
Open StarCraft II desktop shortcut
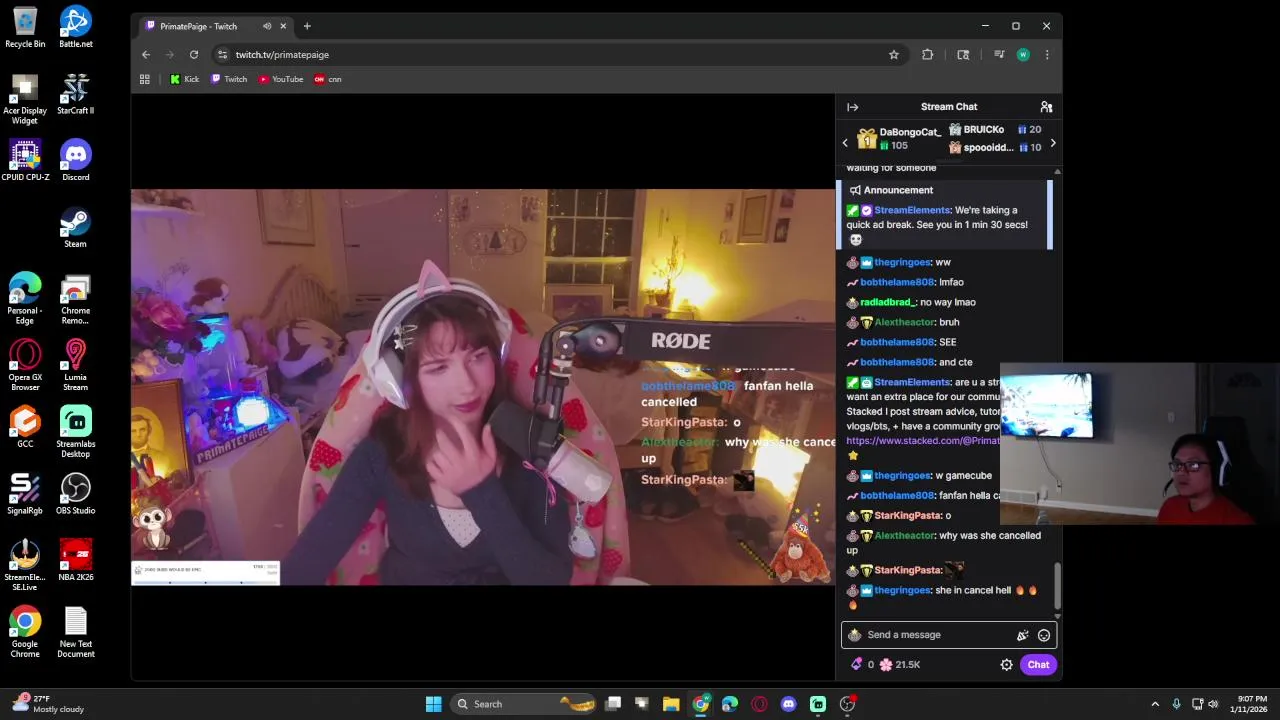[x=75, y=94]
